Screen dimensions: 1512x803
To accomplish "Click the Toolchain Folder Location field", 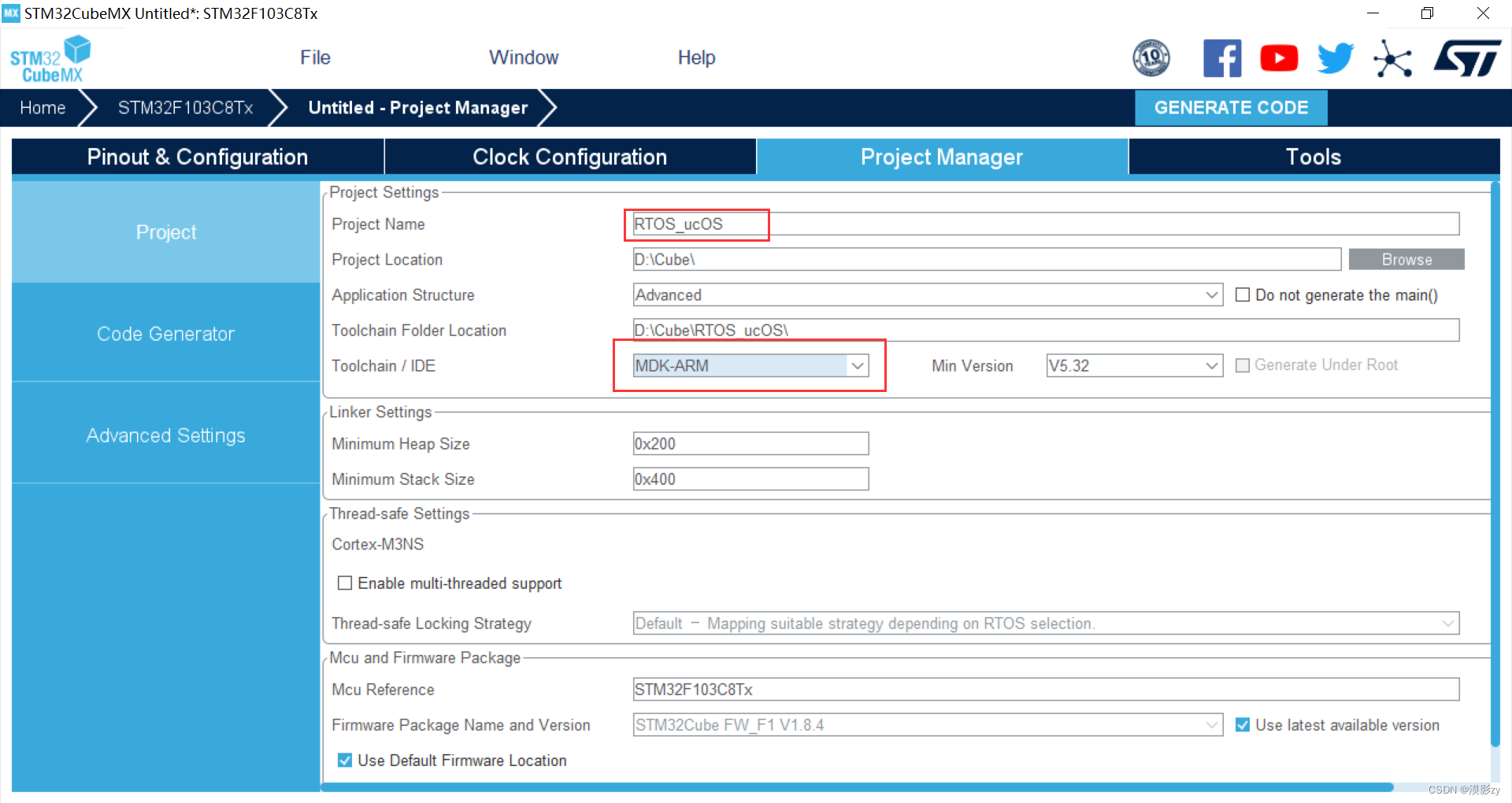I will pos(1046,330).
